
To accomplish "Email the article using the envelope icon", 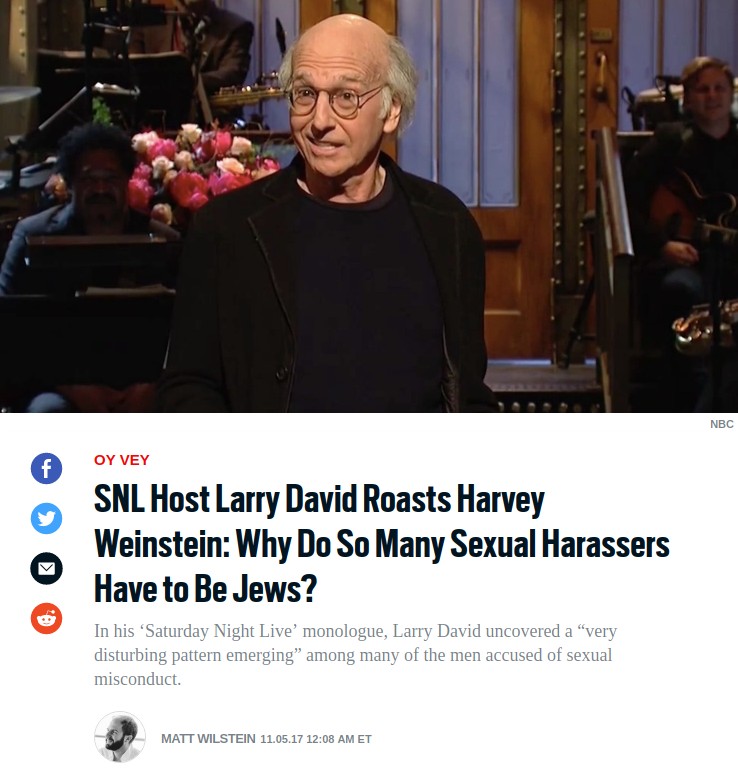I will point(46,568).
